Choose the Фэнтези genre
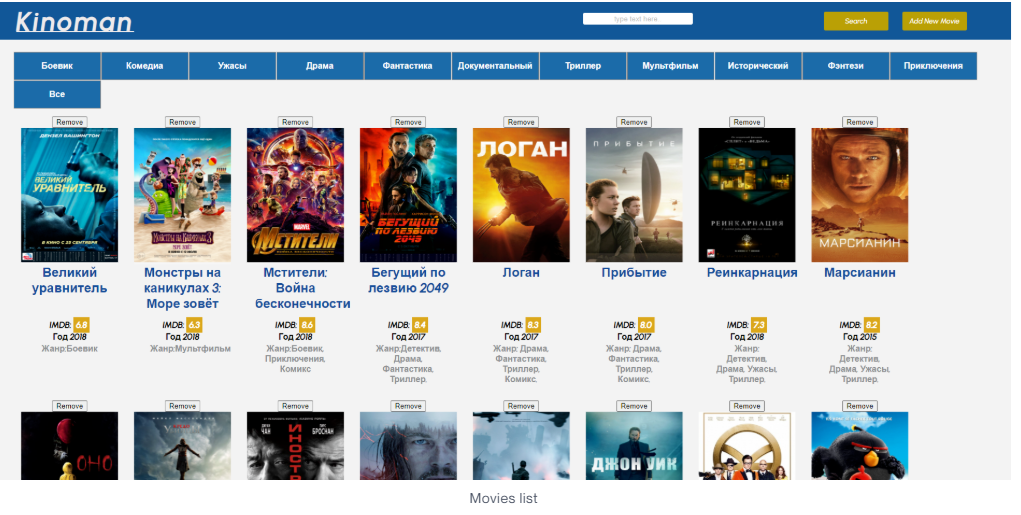The height and width of the screenshot is (515, 1021). (845, 66)
